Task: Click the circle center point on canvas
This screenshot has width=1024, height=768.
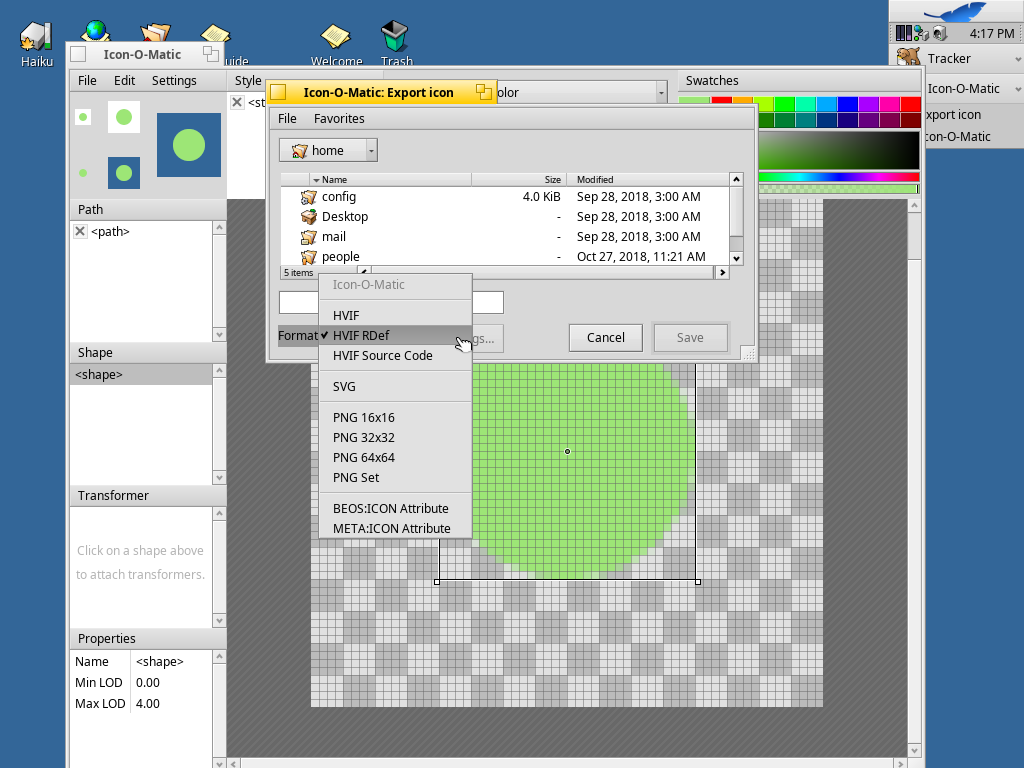Action: [568, 451]
